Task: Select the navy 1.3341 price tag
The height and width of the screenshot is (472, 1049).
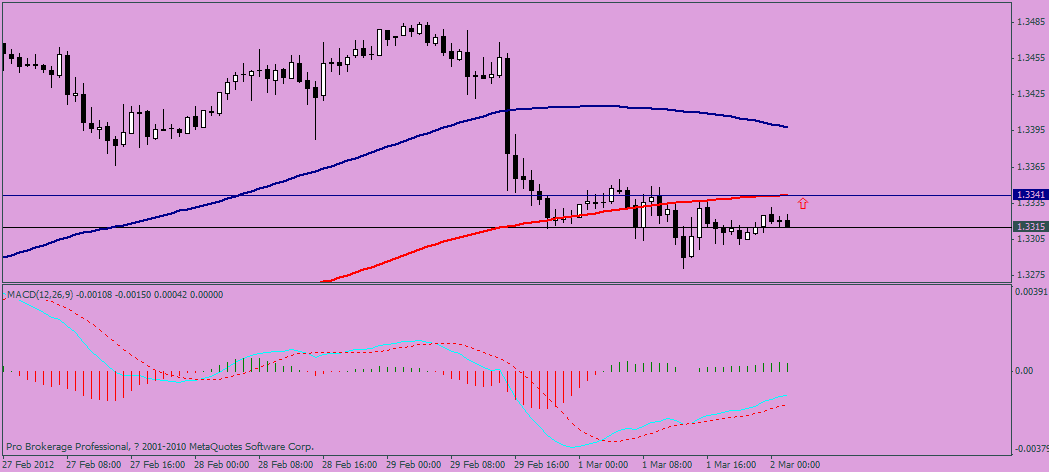Action: tap(1030, 195)
